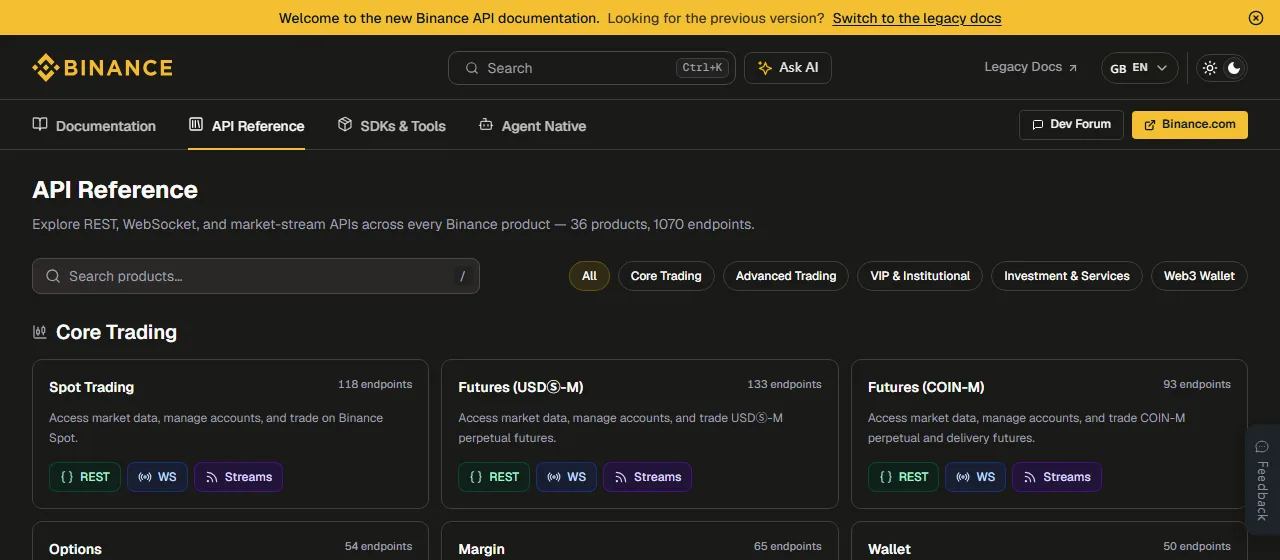
Task: Open the Options product card
Action: click(230, 541)
